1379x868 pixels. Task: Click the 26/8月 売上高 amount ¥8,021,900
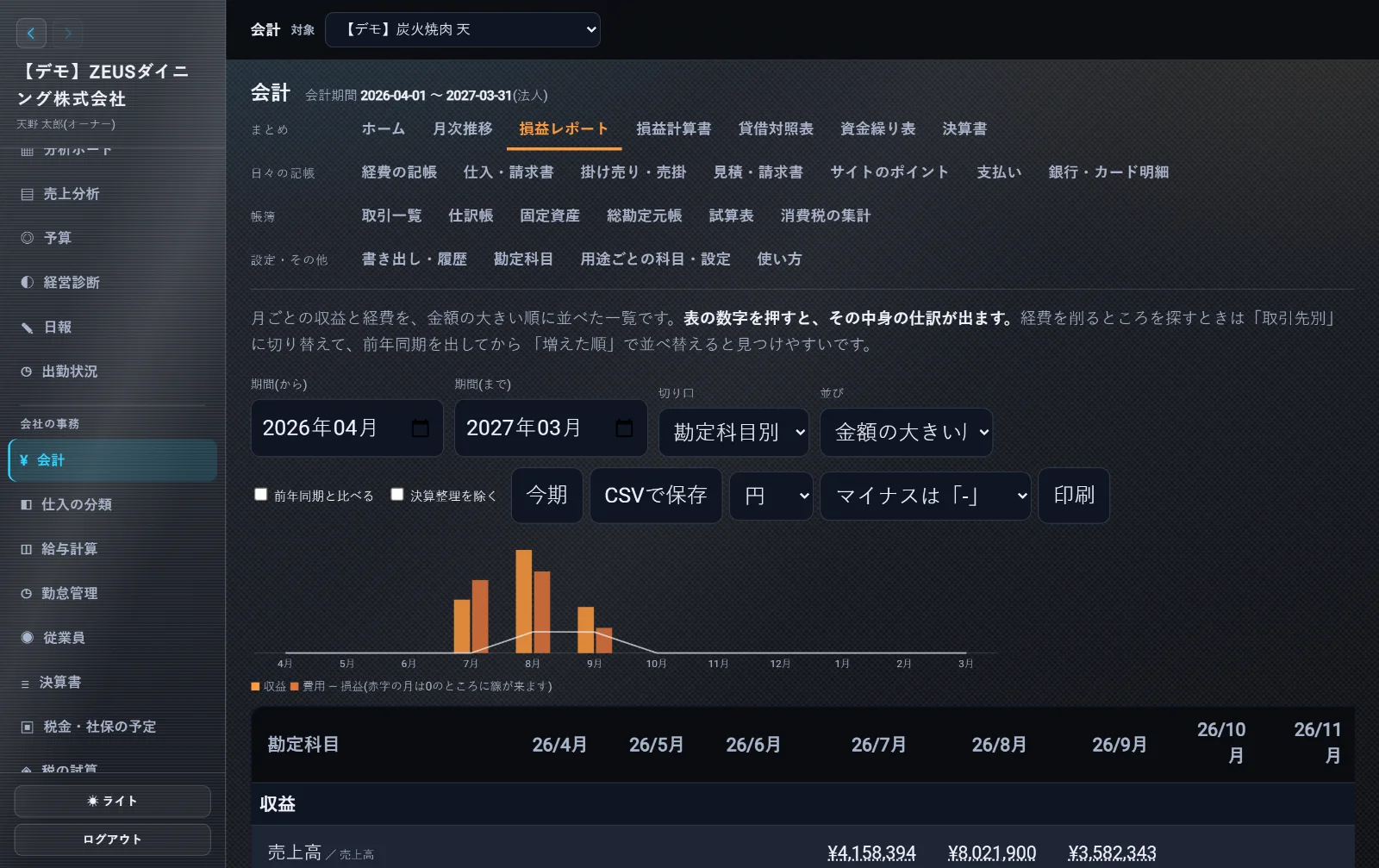pyautogui.click(x=992, y=853)
